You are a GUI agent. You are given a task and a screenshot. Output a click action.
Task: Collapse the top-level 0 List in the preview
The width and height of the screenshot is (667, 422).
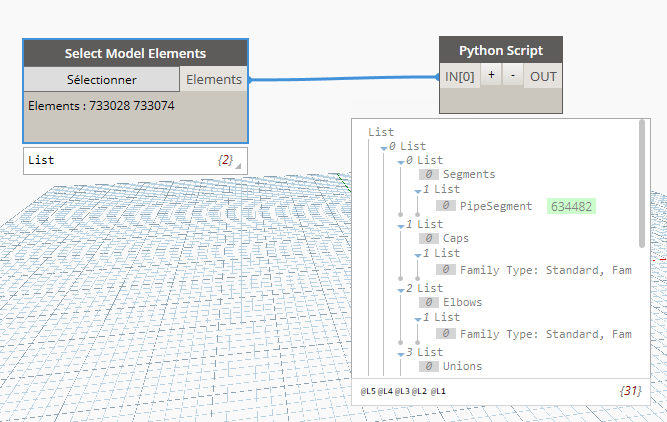coord(384,148)
